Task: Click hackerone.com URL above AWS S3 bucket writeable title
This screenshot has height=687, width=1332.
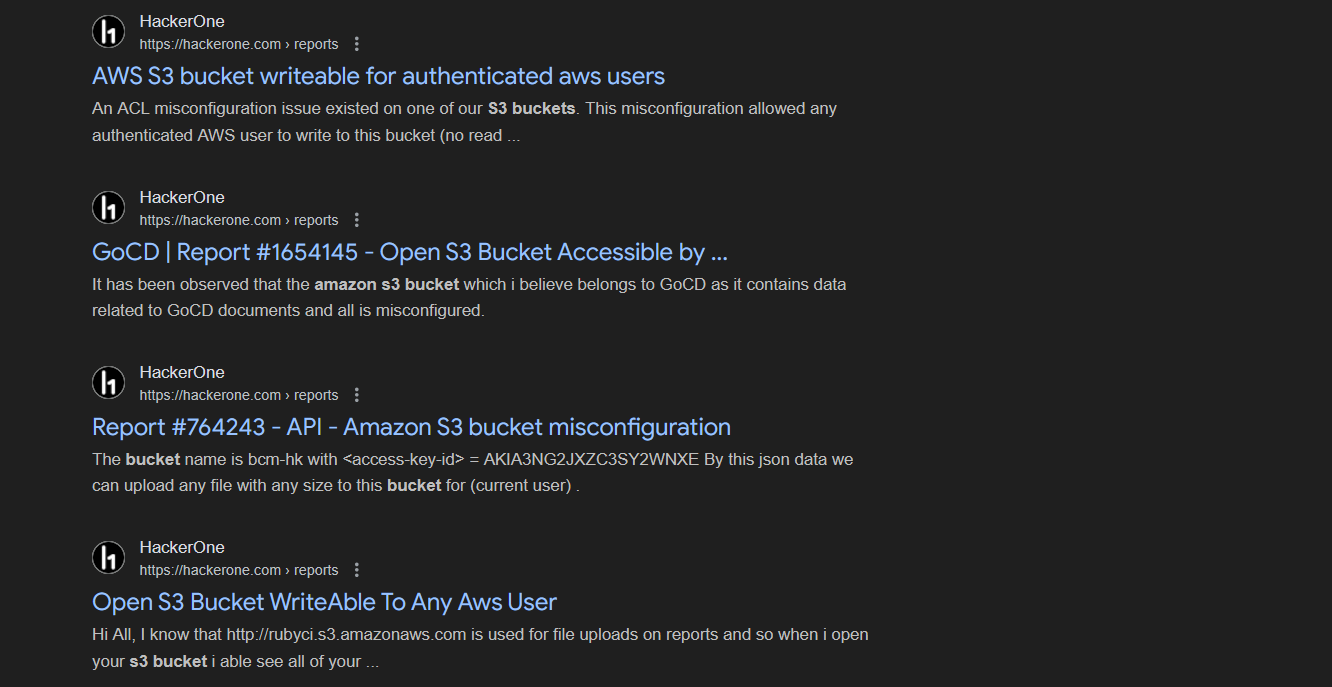Action: [x=238, y=44]
